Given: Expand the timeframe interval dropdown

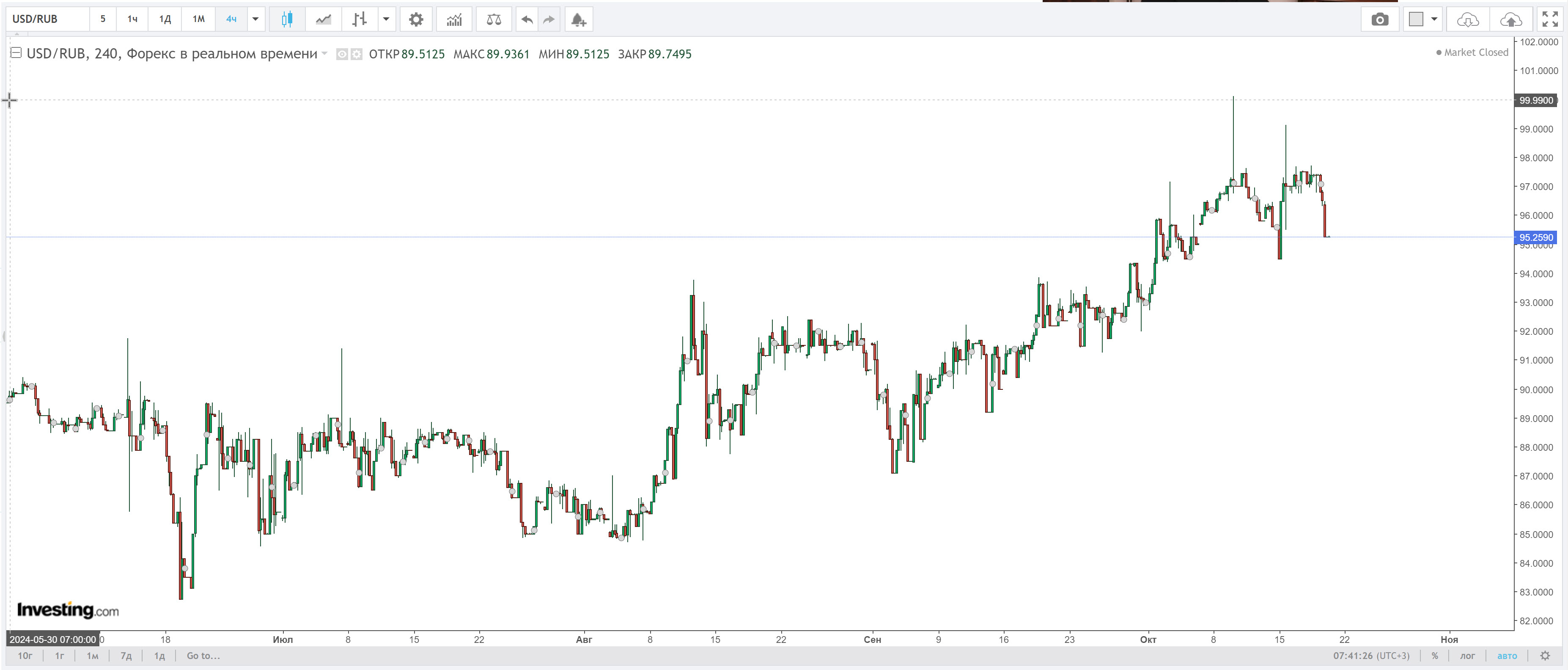Looking at the screenshot, I should point(255,19).
